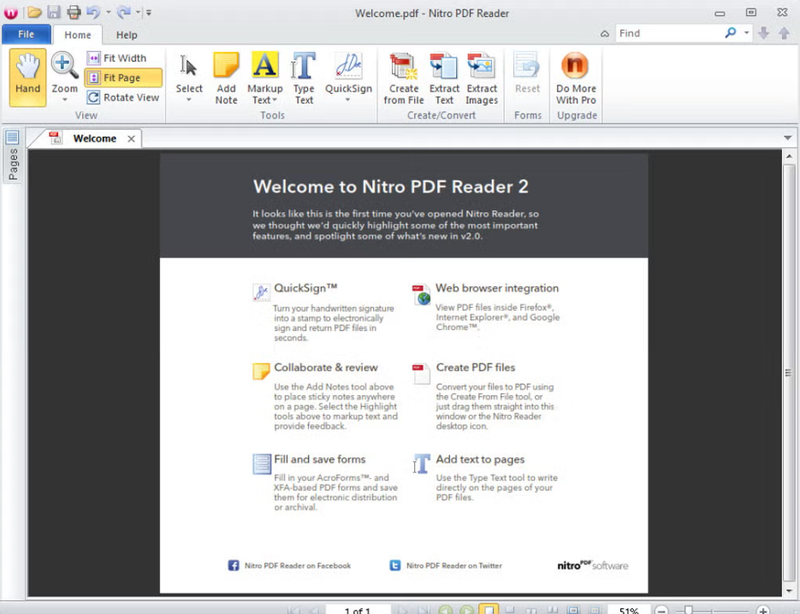Click the 51% zoom level field

click(629, 610)
